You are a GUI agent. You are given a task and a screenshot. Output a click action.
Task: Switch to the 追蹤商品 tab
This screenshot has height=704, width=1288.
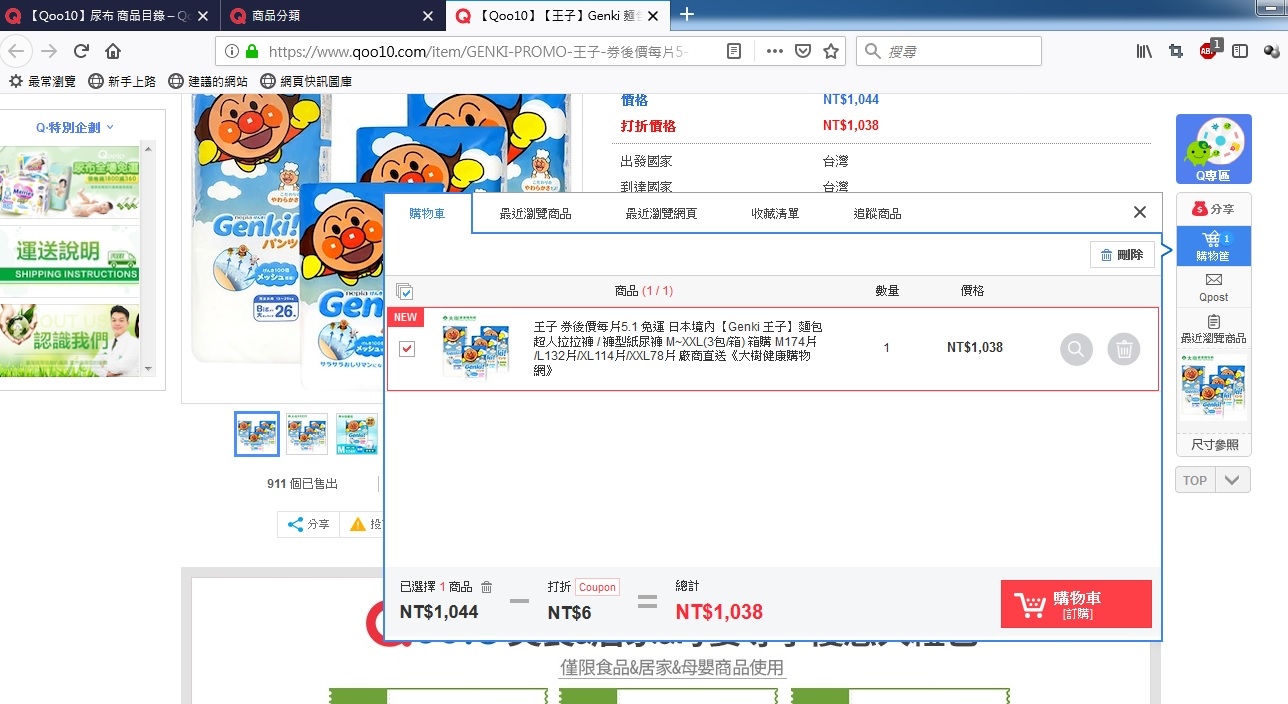[877, 214]
